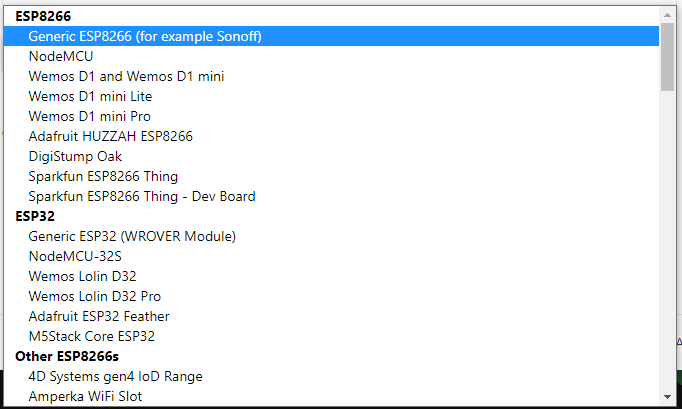
Task: Click the exact entry 'Wemos Lolin D32'
Action: click(331, 276)
